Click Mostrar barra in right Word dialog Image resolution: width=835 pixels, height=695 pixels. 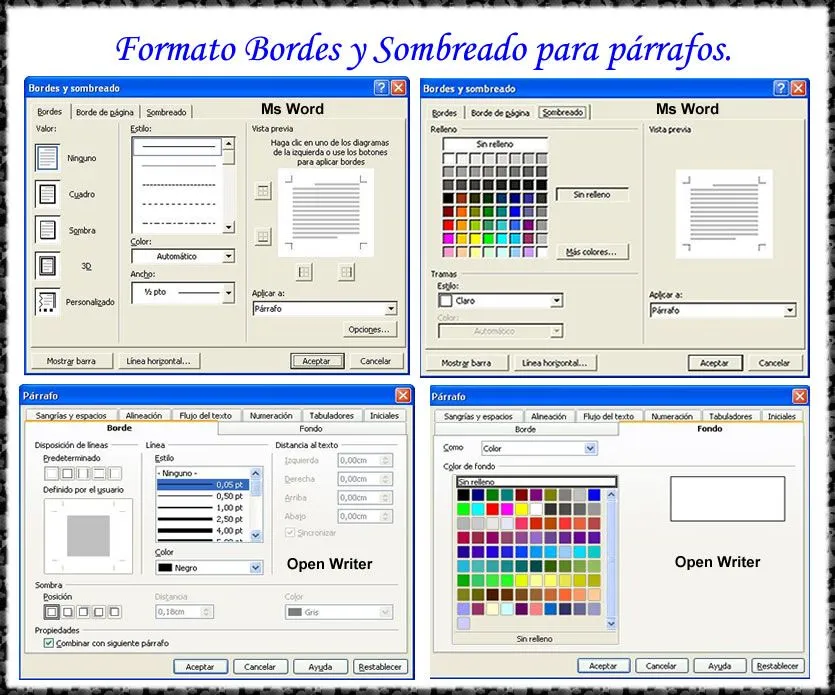(x=466, y=363)
